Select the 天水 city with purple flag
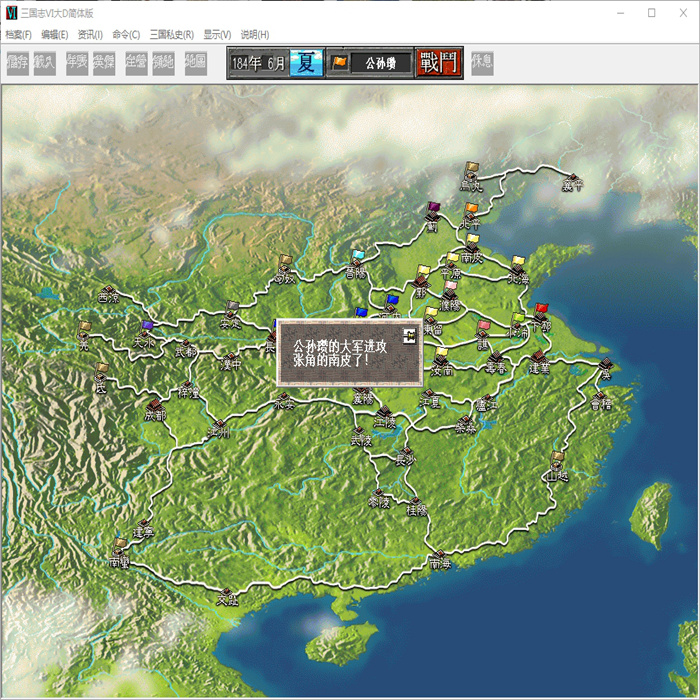The image size is (700, 700). point(146,334)
